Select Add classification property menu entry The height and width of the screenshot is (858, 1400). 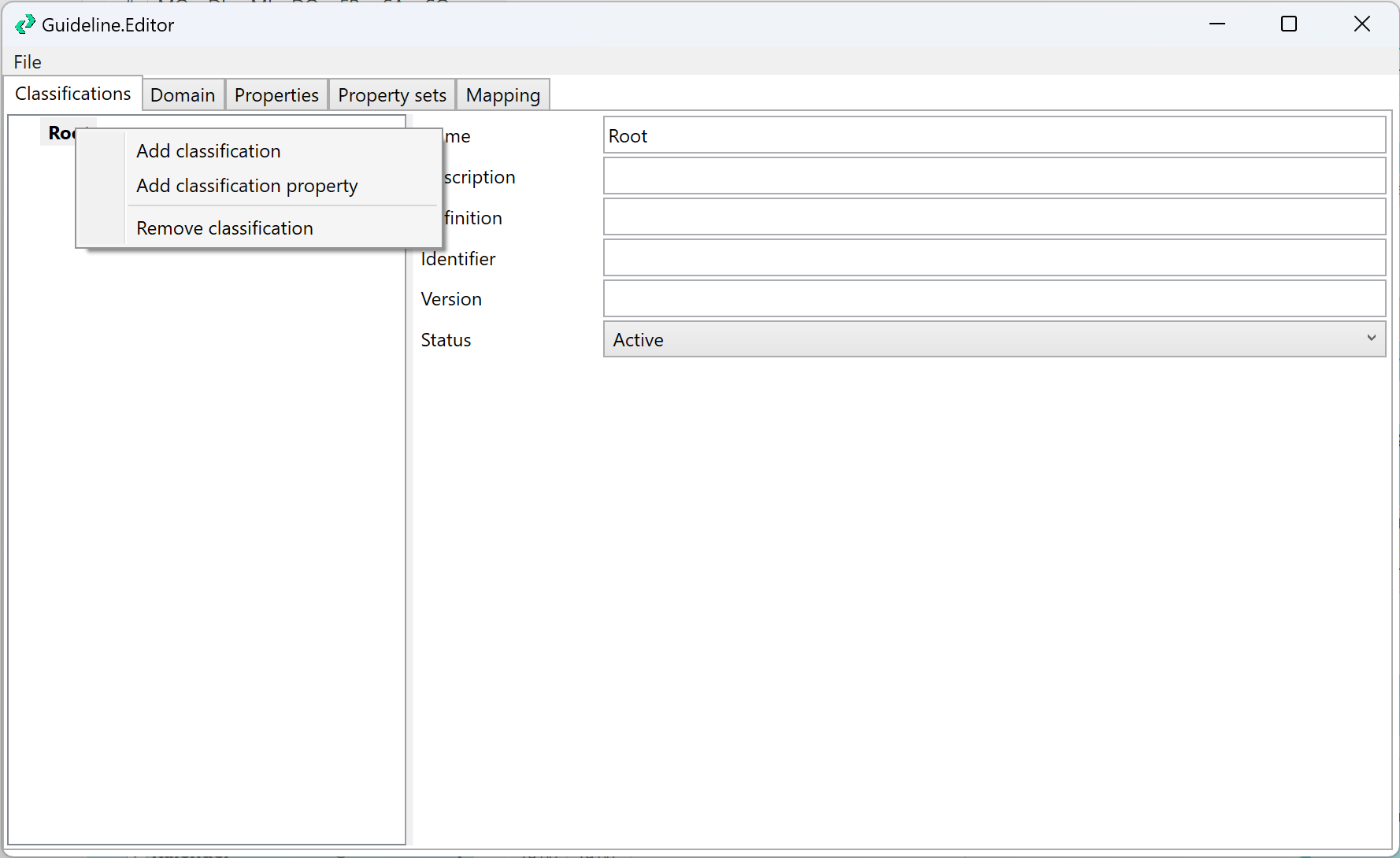(x=247, y=186)
